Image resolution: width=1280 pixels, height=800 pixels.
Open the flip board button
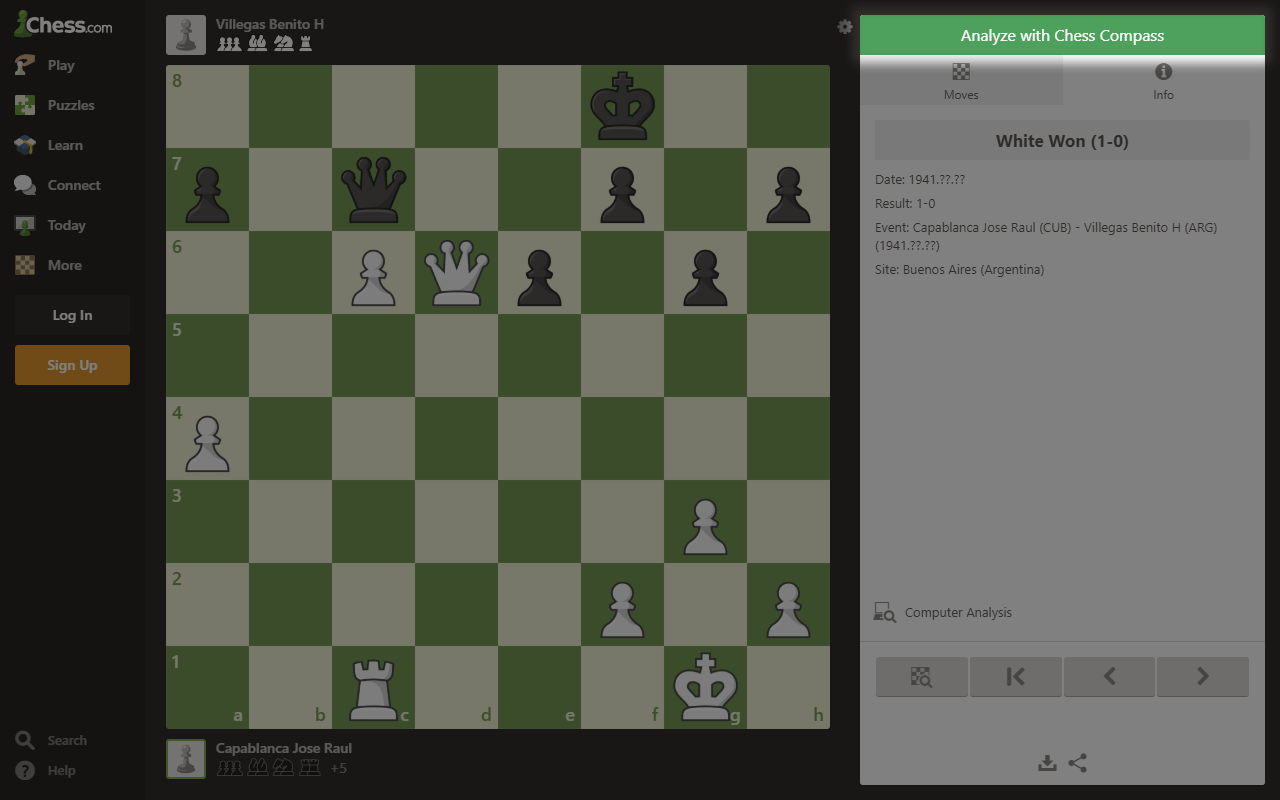click(921, 676)
